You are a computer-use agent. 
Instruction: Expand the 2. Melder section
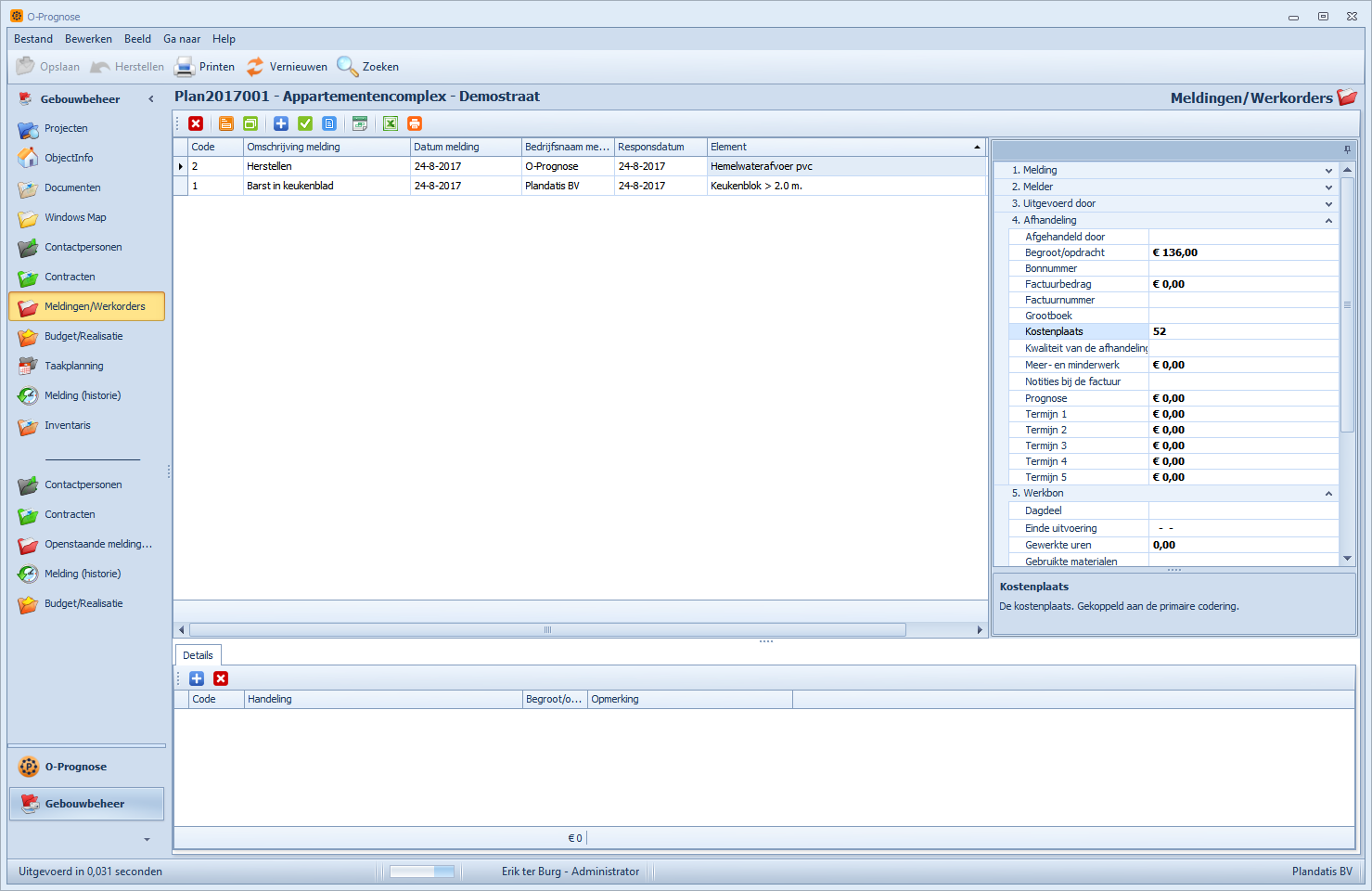pos(1328,187)
